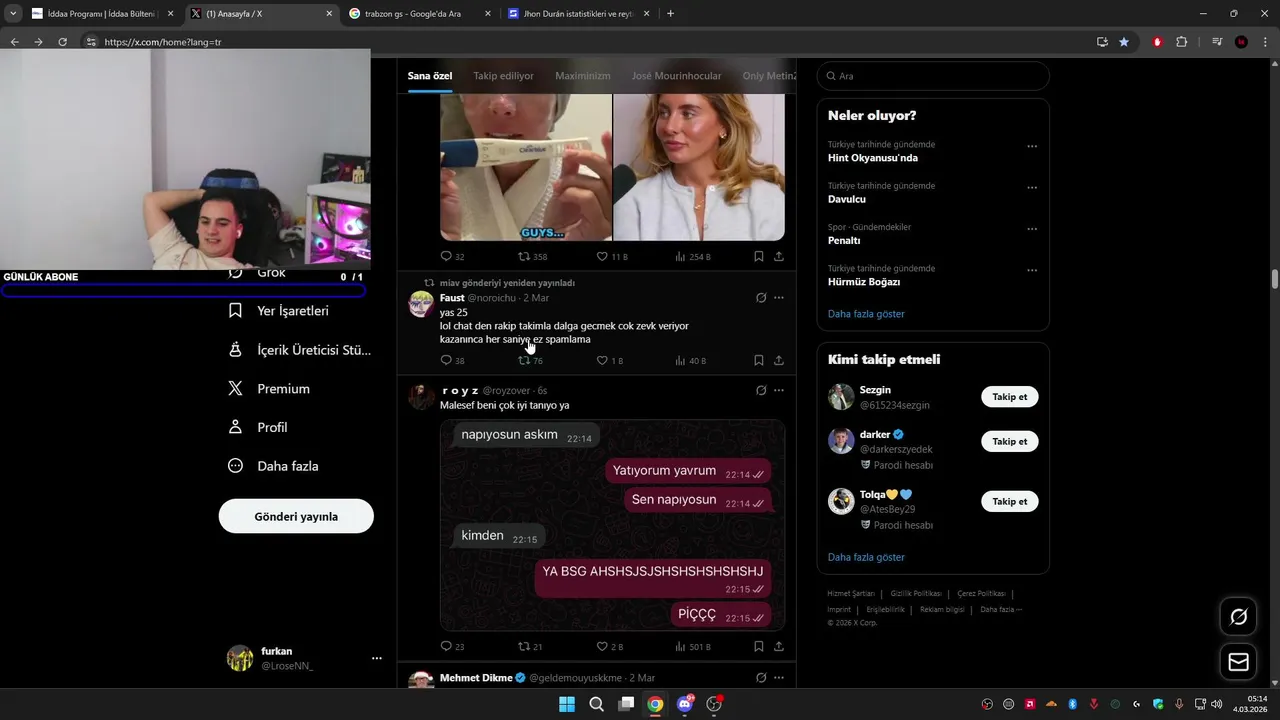The image size is (1280, 720).
Task: Follow darker with Takip et
Action: [1010, 441]
